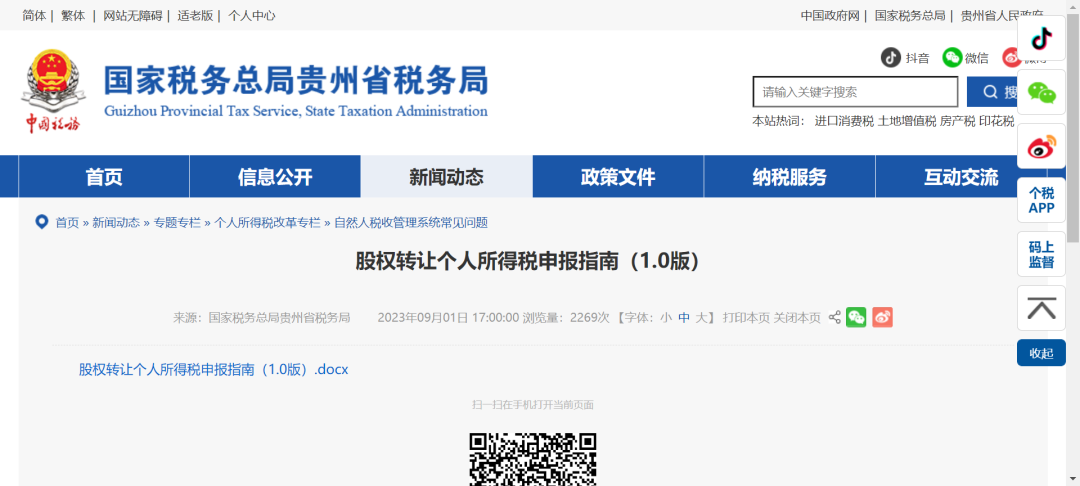
Task: Click the back-to-top arrow icon
Action: (x=1041, y=308)
